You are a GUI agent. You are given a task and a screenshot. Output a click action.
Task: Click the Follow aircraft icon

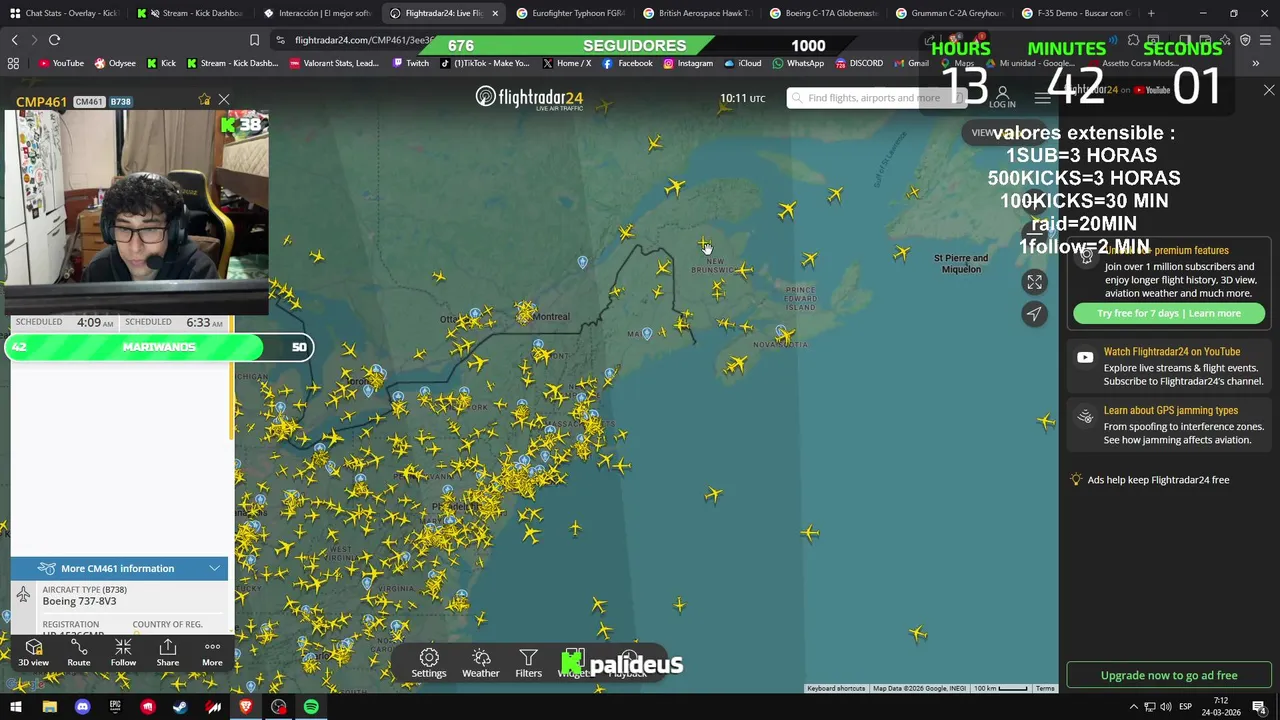pyautogui.click(x=123, y=653)
